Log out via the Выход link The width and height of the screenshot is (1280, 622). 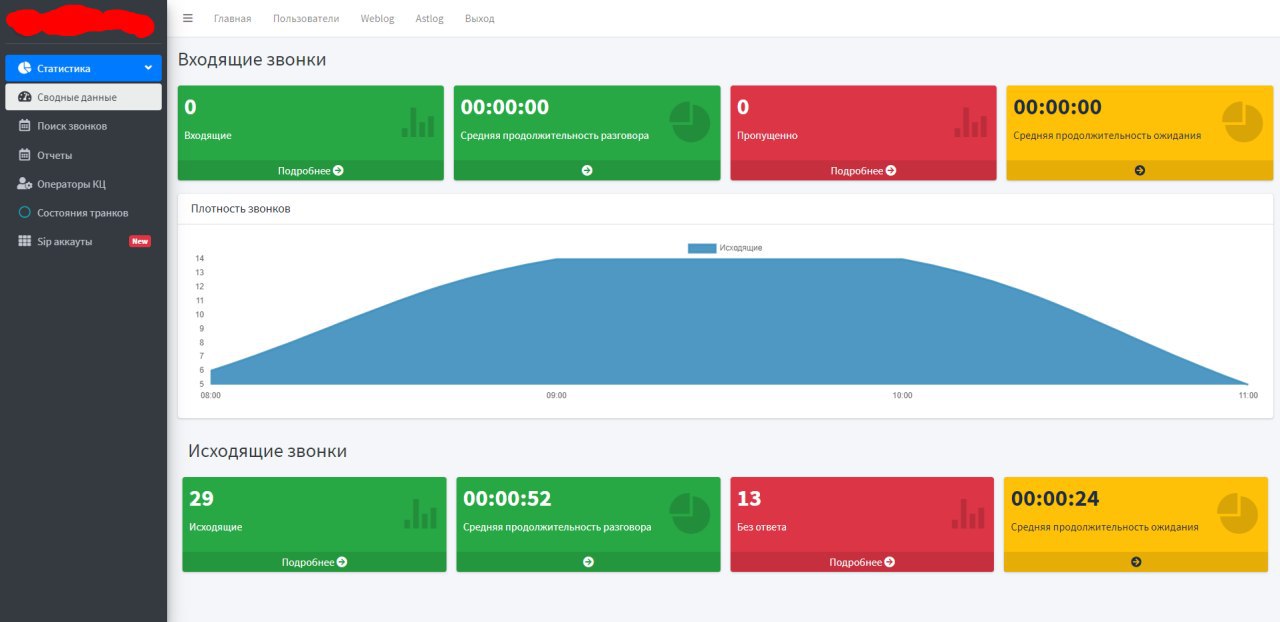point(479,19)
